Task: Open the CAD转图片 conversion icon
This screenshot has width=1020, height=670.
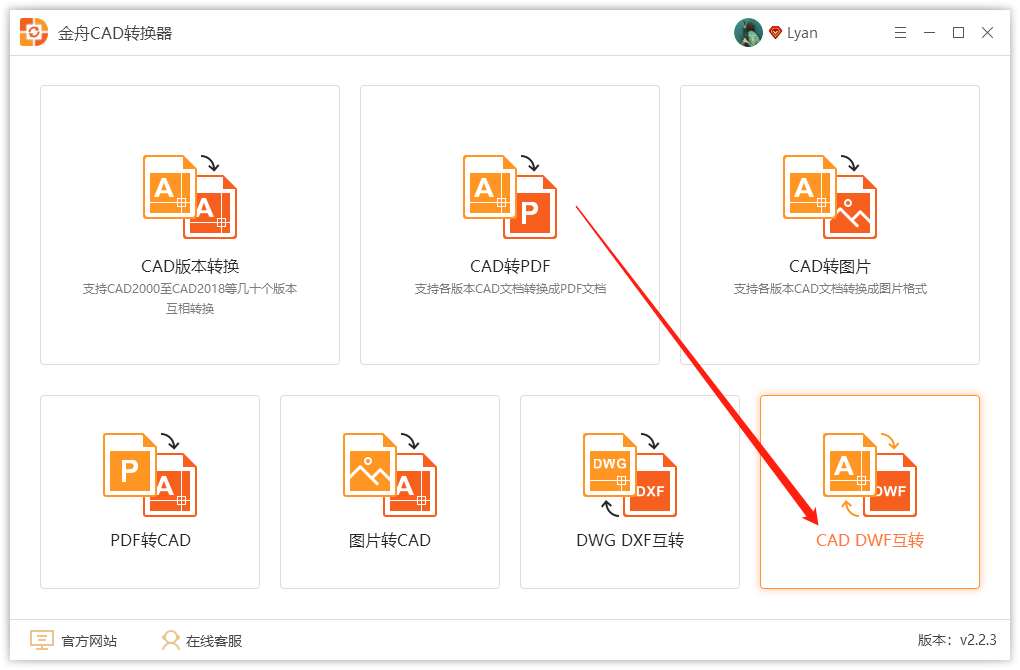Action: click(830, 197)
